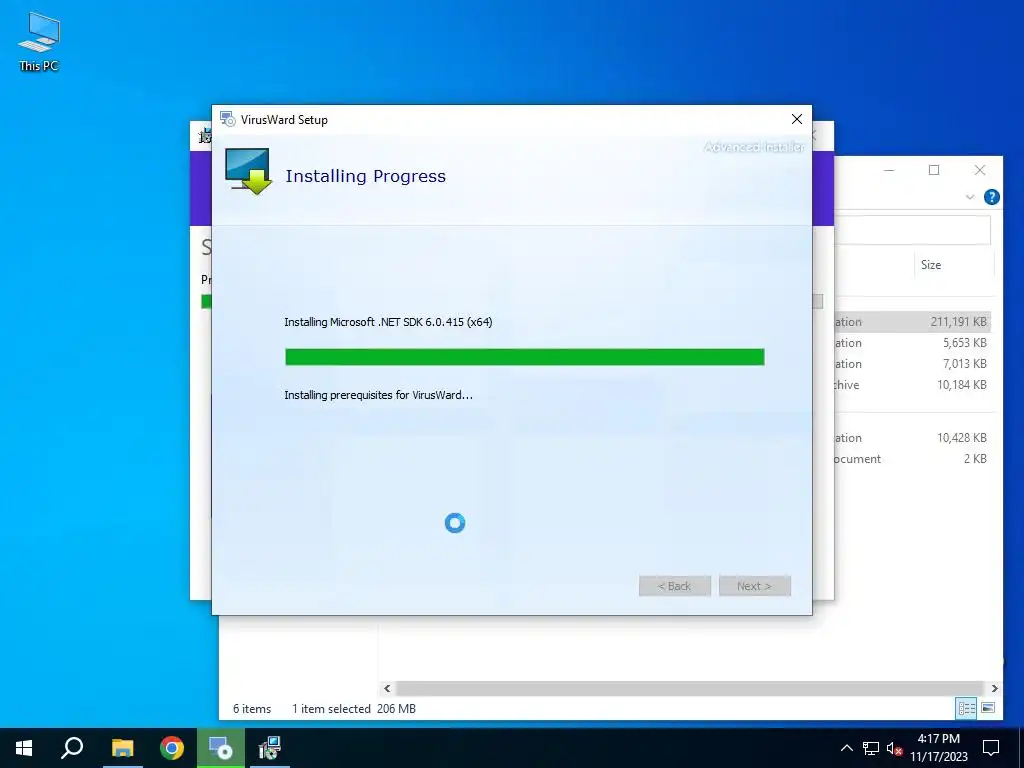The image size is (1024, 768).
Task: Select the archive sized 10,184 KB
Action: [912, 385]
